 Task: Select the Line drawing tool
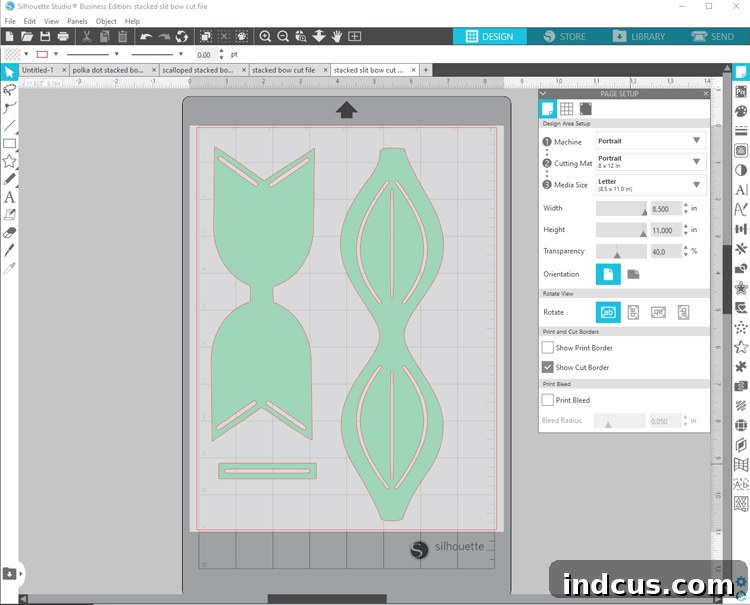click(9, 126)
